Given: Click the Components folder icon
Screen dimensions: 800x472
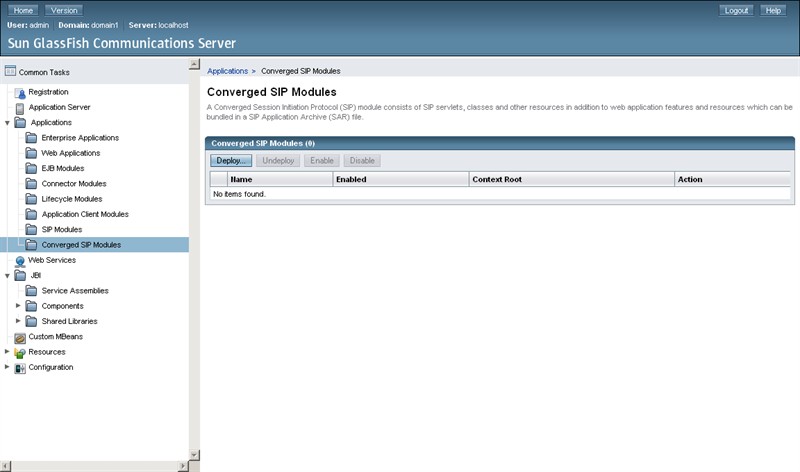Looking at the screenshot, I should point(31,306).
